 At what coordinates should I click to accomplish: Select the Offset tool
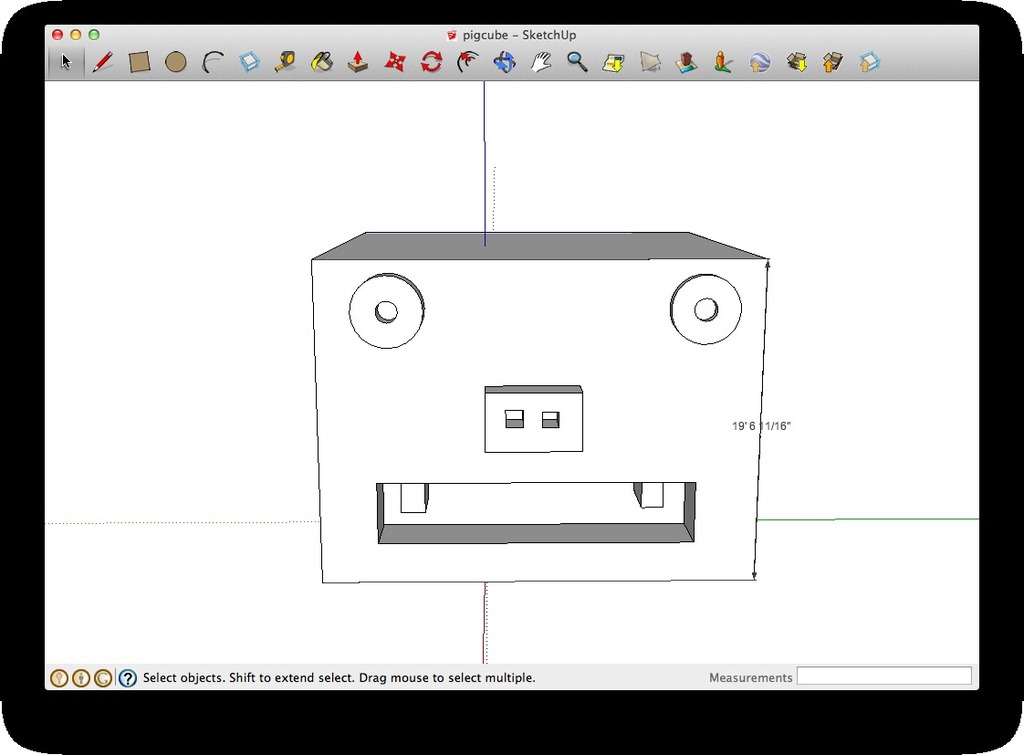click(x=468, y=62)
